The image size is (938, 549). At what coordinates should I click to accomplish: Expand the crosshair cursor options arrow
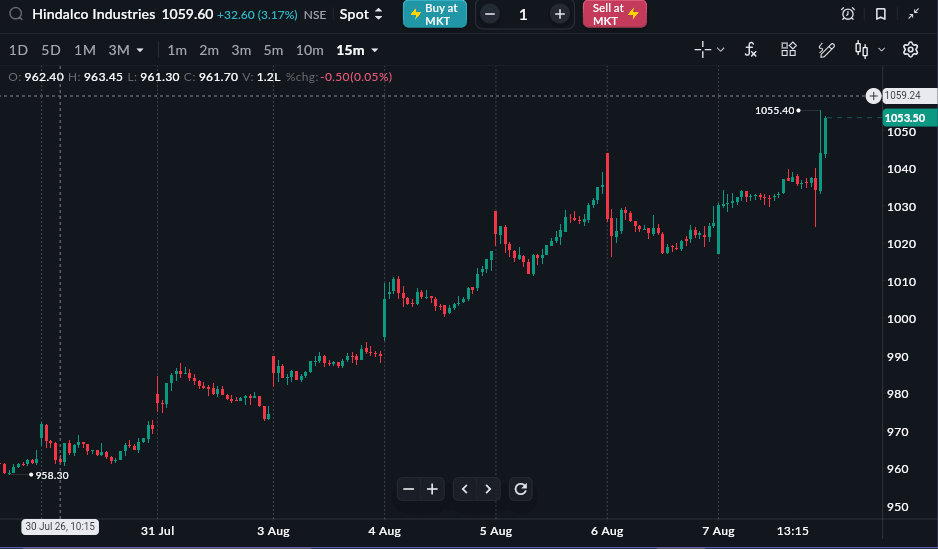click(720, 50)
